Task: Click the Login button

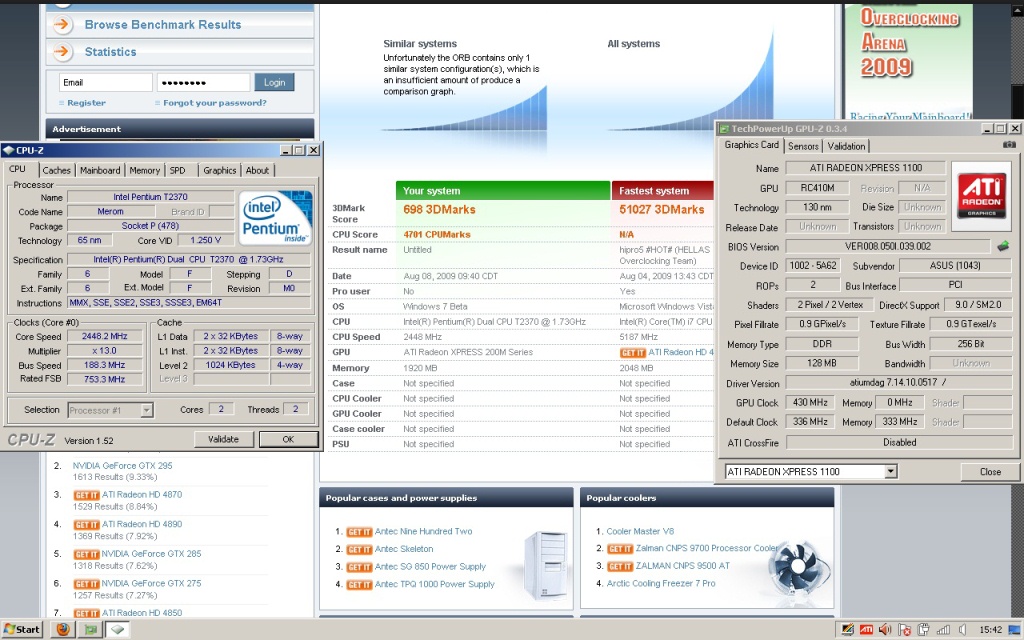Action: pos(274,82)
